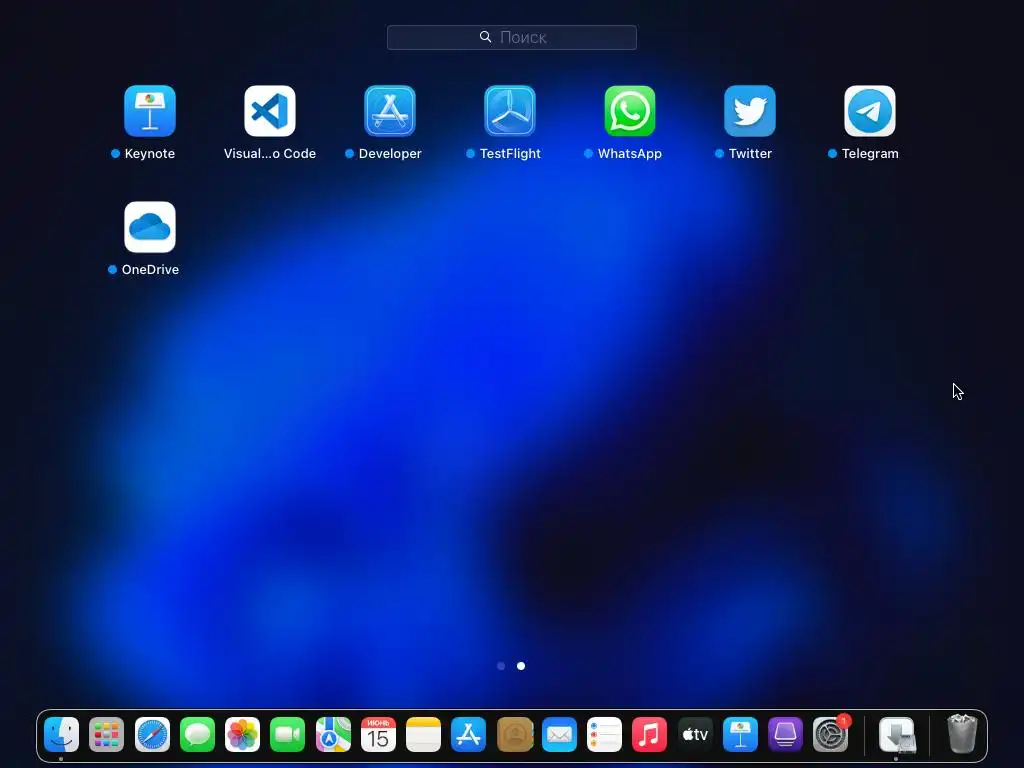1024x768 pixels.
Task: Open FaceTime from the Dock
Action: point(287,735)
